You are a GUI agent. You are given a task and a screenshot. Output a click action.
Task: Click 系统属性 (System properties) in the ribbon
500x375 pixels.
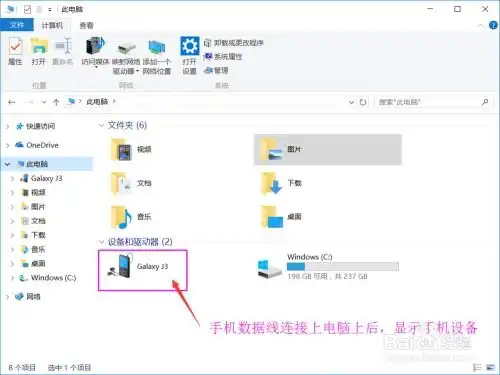pos(223,56)
